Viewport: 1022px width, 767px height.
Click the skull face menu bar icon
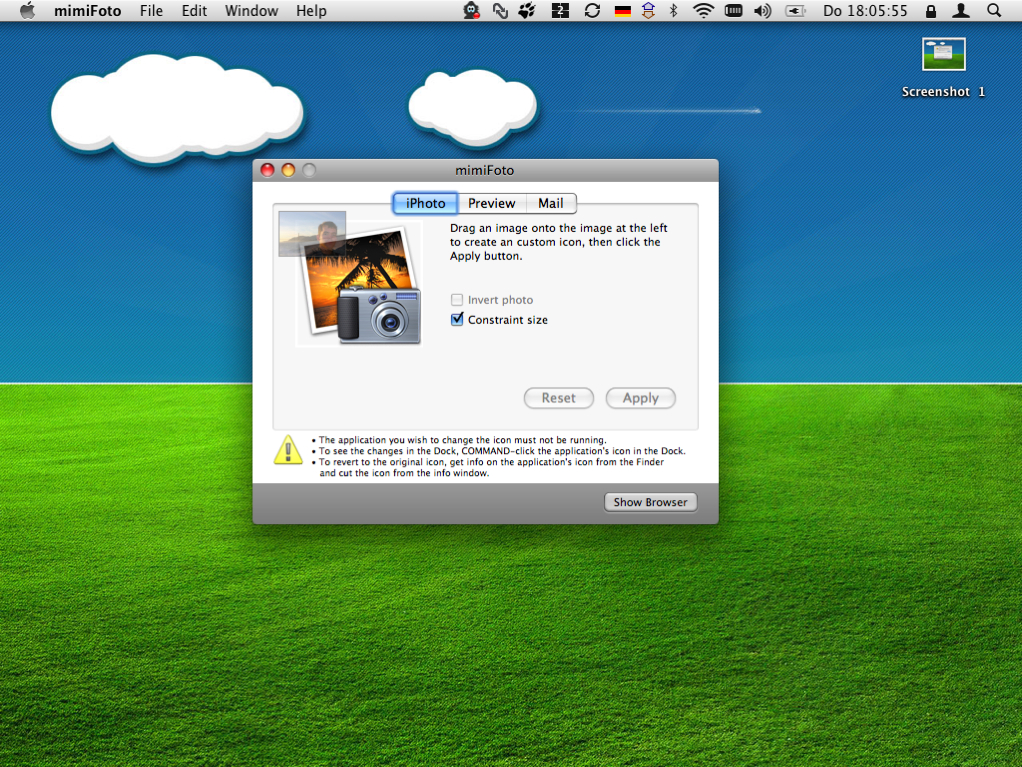(x=471, y=10)
